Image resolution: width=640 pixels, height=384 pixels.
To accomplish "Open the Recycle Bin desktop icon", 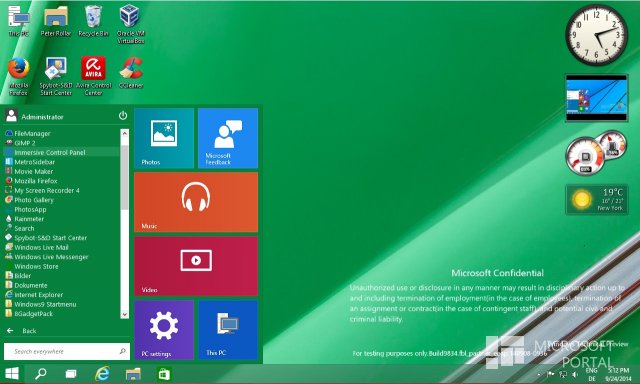I will point(93,20).
